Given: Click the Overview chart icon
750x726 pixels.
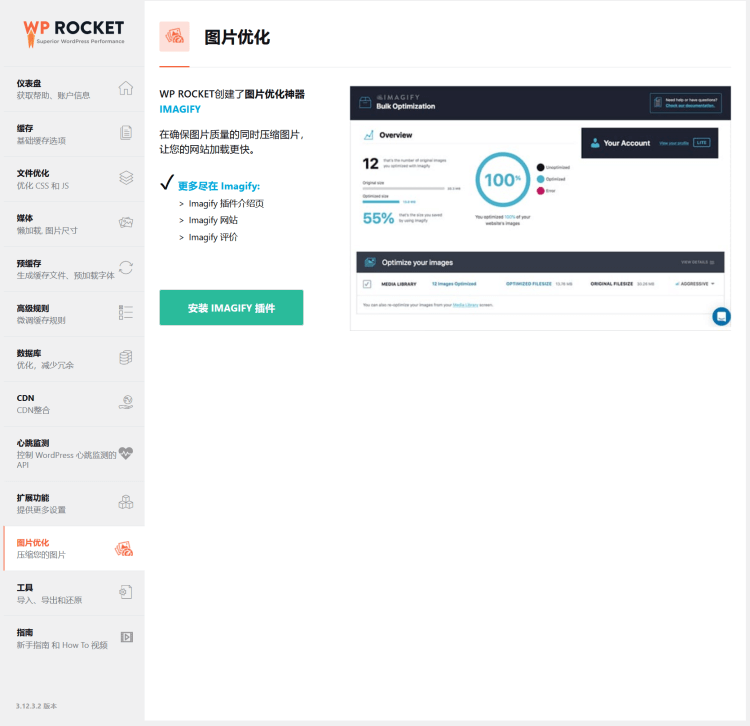Looking at the screenshot, I should [x=368, y=135].
